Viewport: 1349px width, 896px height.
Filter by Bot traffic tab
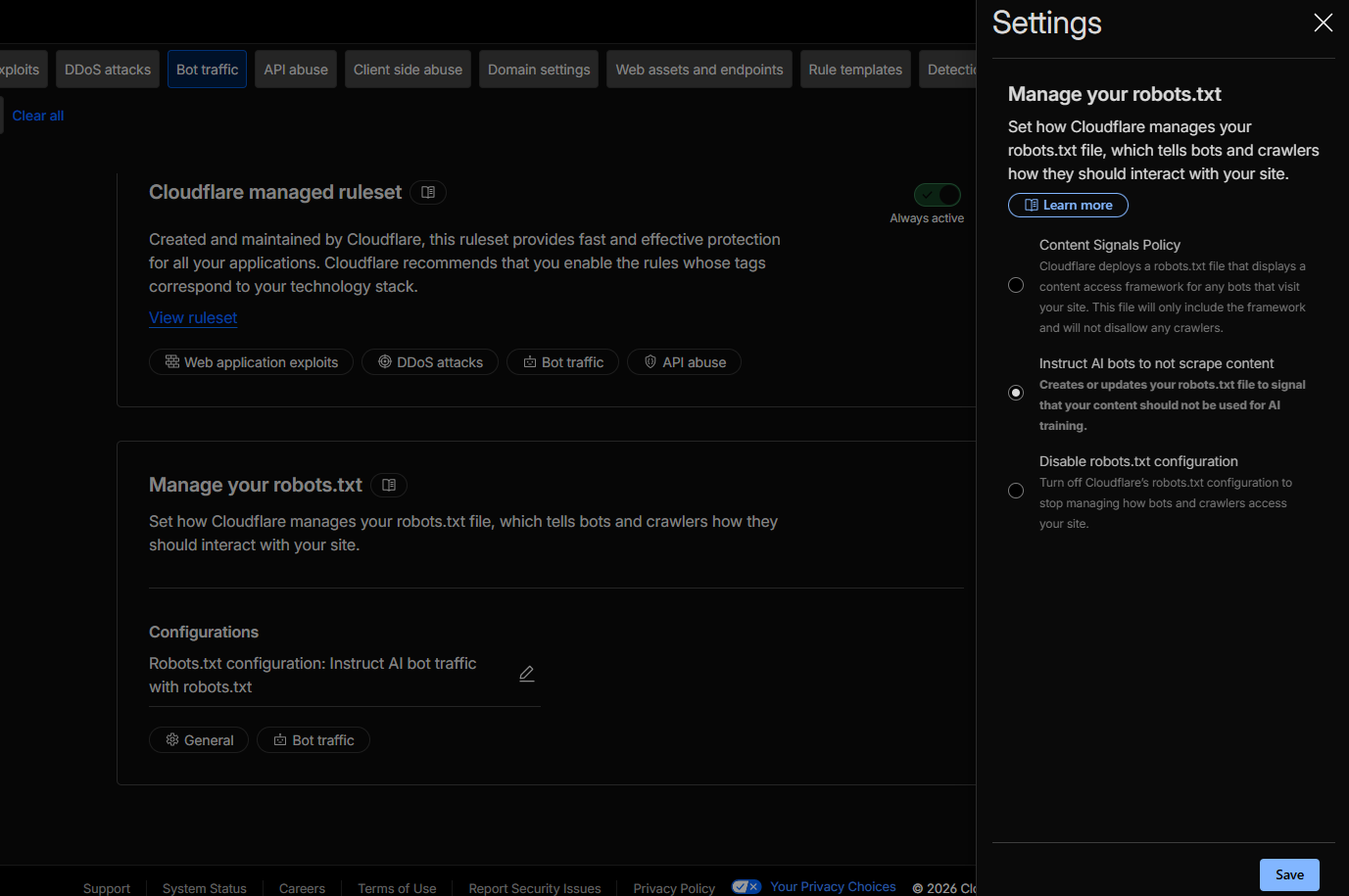tap(207, 70)
